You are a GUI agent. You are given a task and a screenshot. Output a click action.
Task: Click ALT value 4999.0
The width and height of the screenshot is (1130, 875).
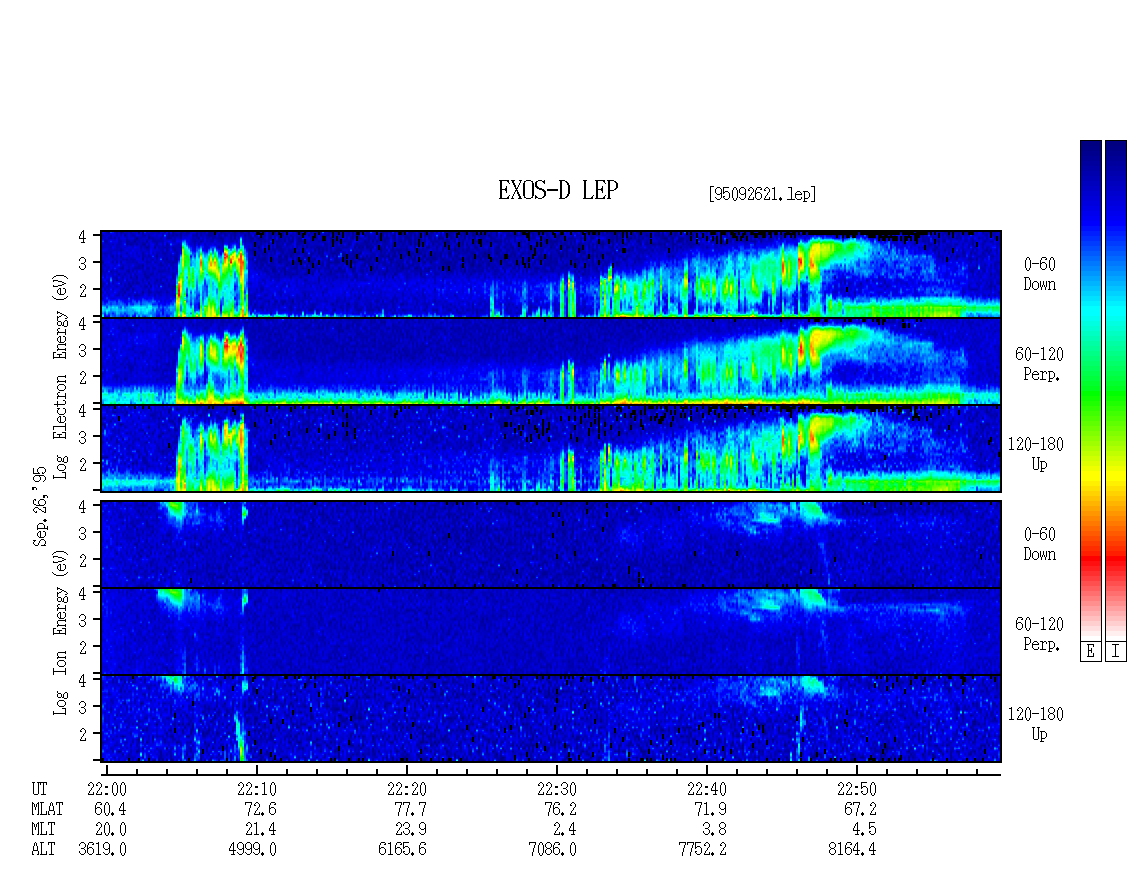pyautogui.click(x=252, y=850)
